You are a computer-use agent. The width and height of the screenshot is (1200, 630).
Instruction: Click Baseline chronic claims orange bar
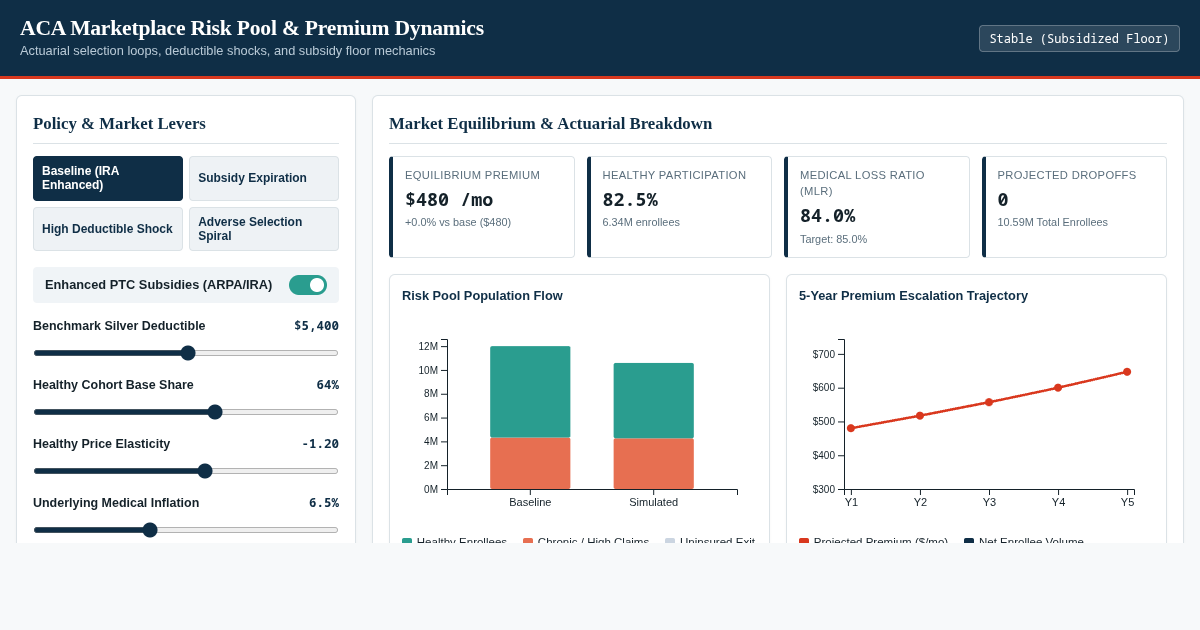coord(530,463)
